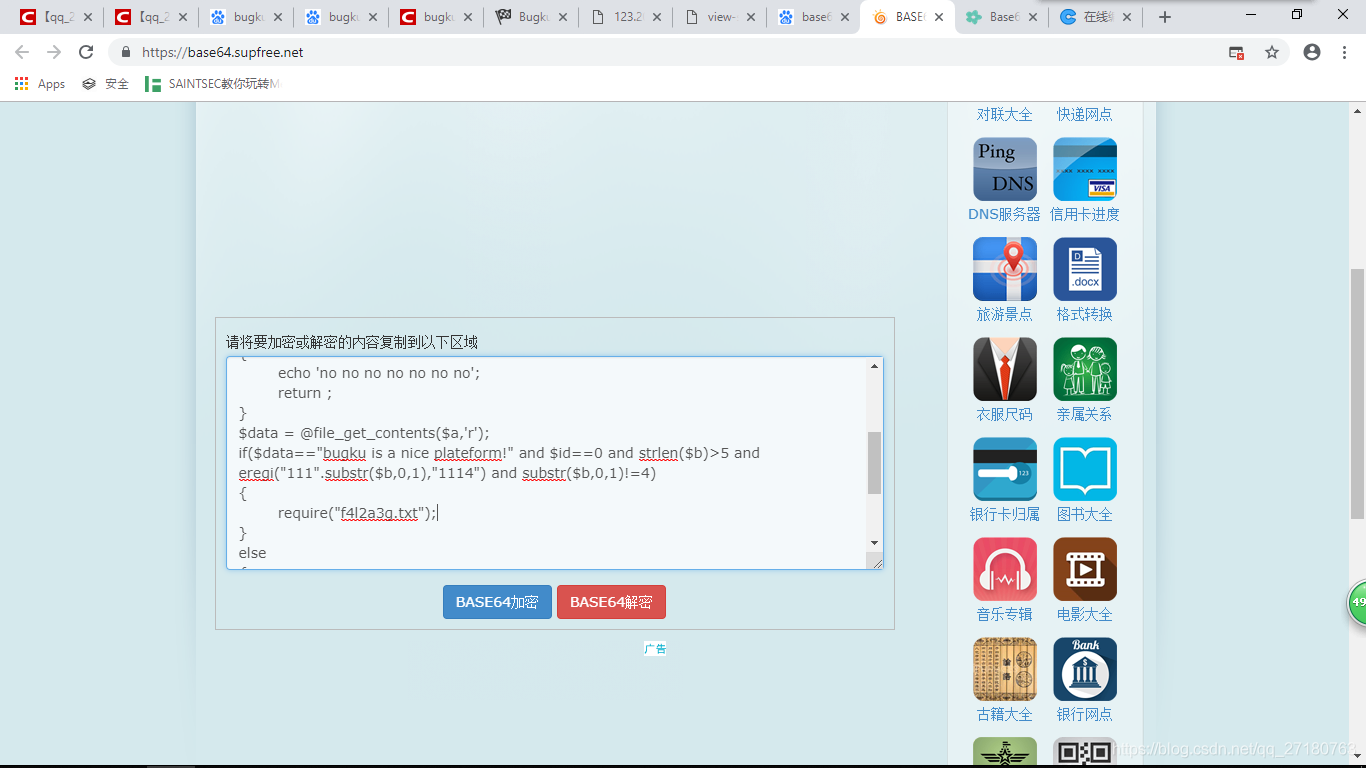Open the 信用卡进度 credit card icon
The image size is (1366, 768).
(1085, 169)
